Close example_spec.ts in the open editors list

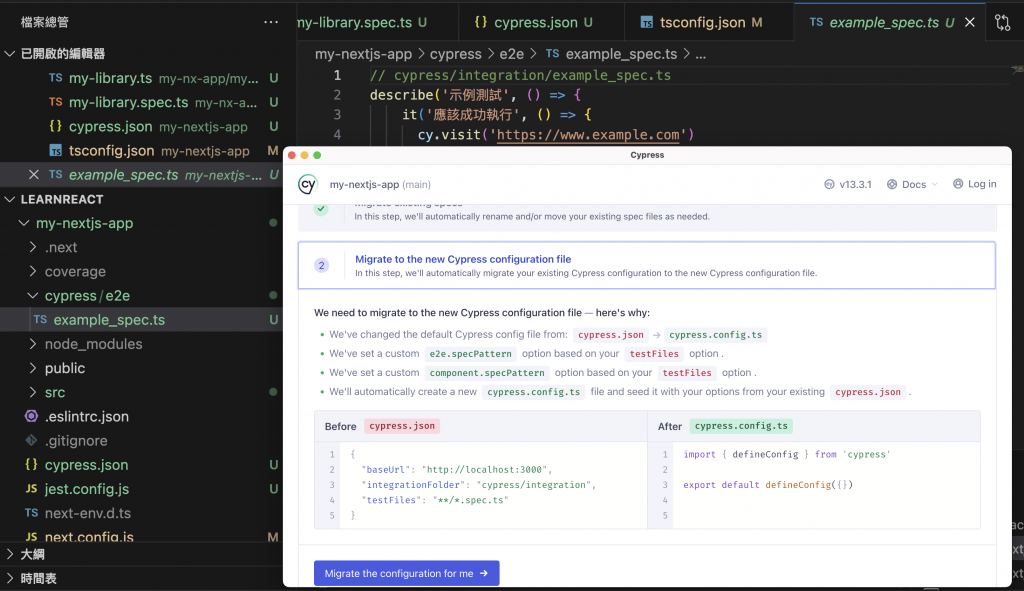tap(34, 174)
